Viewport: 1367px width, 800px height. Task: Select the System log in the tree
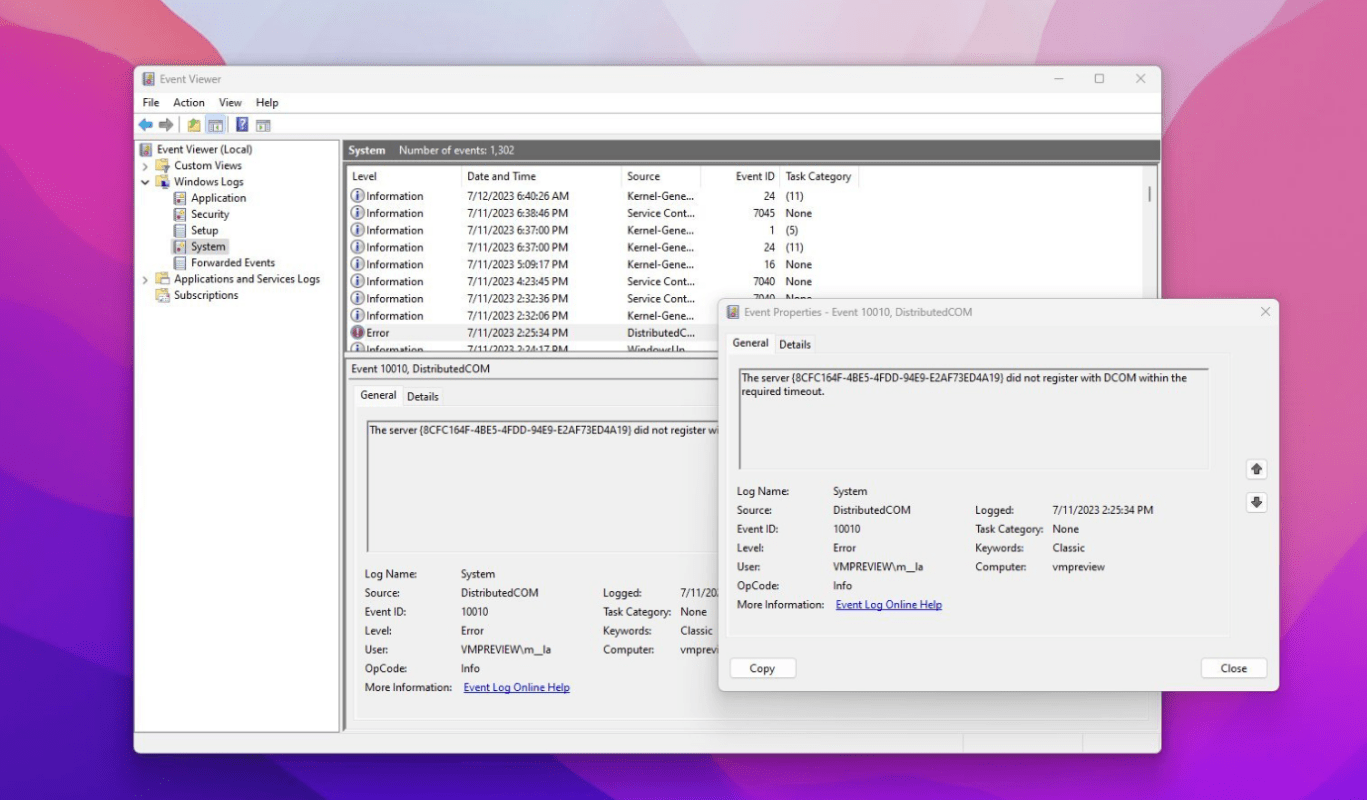[208, 246]
